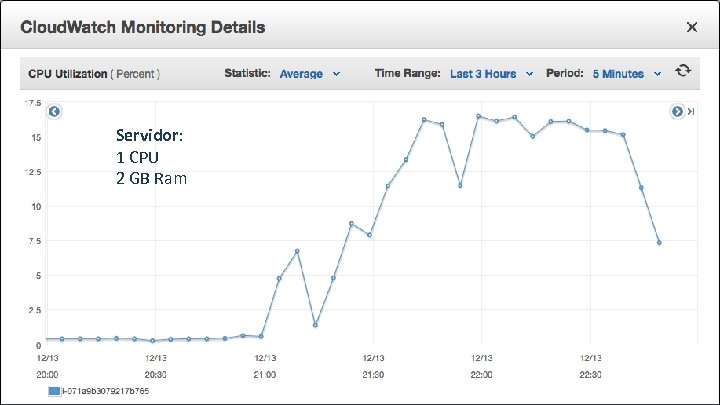Click the '1 CPU' annotation text

coord(137,157)
